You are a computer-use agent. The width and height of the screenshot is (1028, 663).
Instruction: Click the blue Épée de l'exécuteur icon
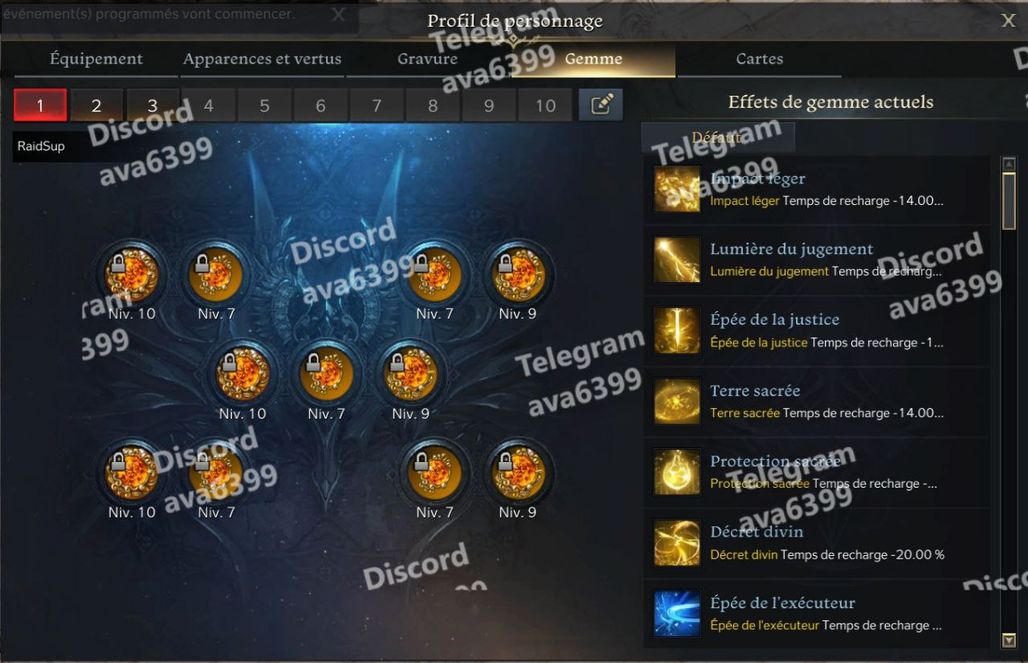click(677, 614)
